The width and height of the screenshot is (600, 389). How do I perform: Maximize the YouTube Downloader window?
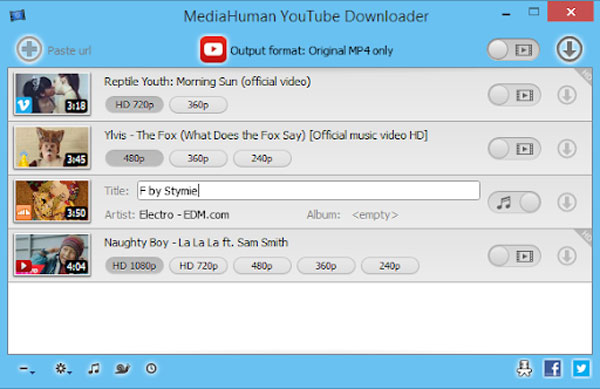point(534,12)
